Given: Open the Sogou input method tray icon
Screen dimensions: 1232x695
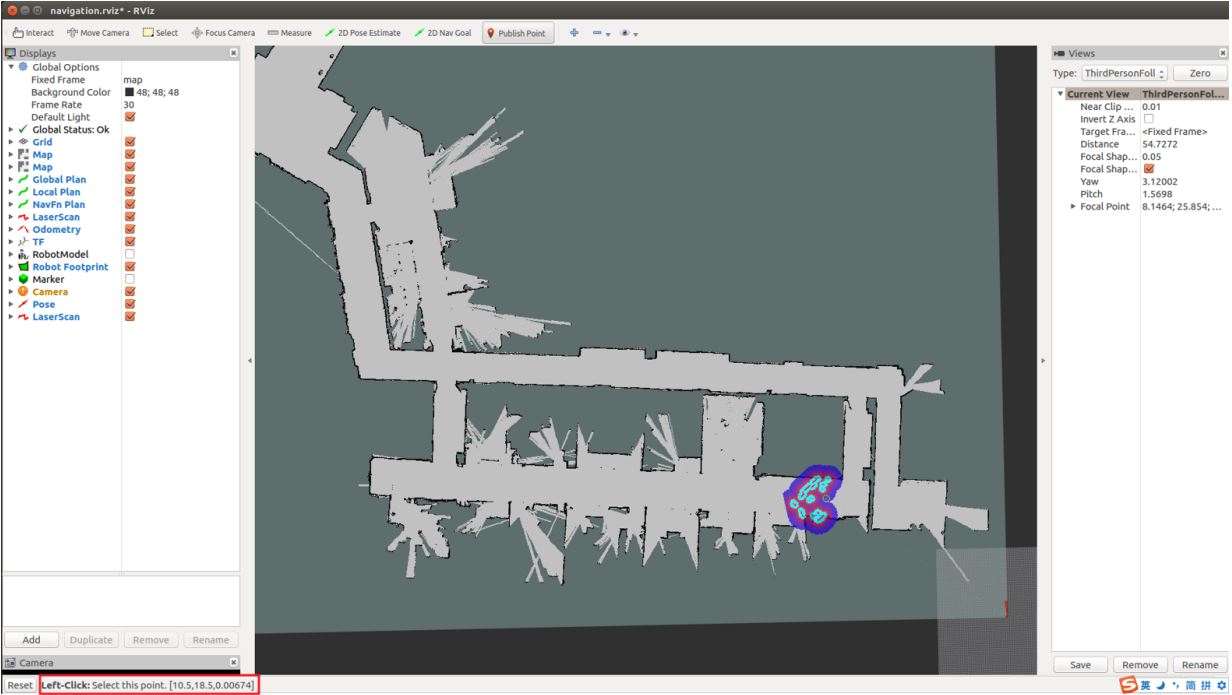Looking at the screenshot, I should [1128, 685].
